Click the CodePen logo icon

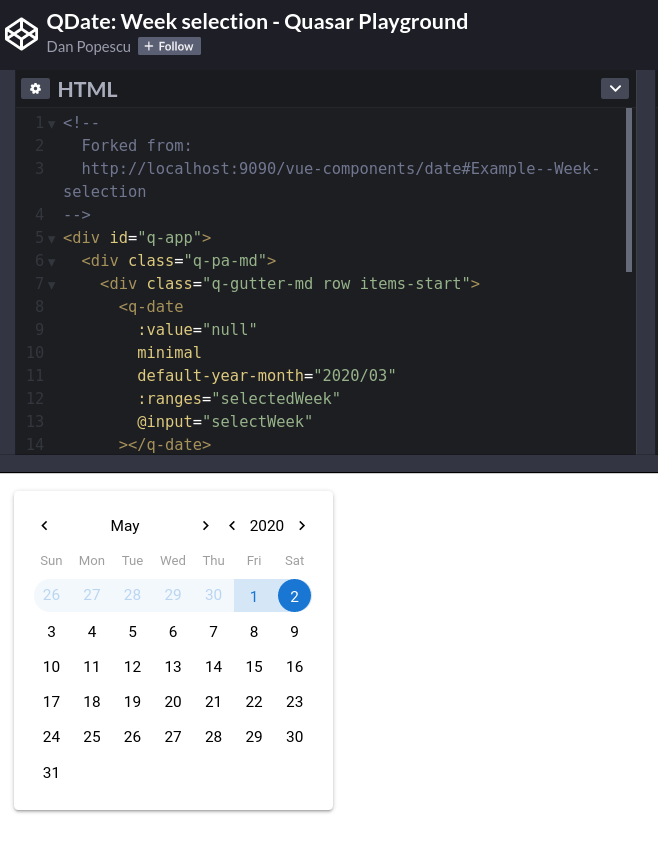(x=21, y=34)
